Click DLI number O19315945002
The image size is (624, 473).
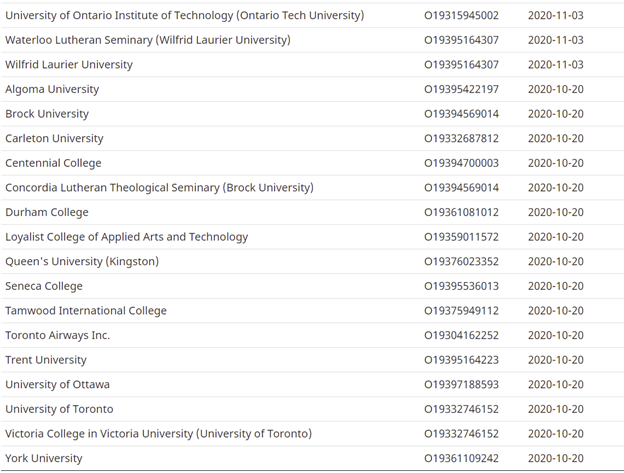(x=461, y=16)
